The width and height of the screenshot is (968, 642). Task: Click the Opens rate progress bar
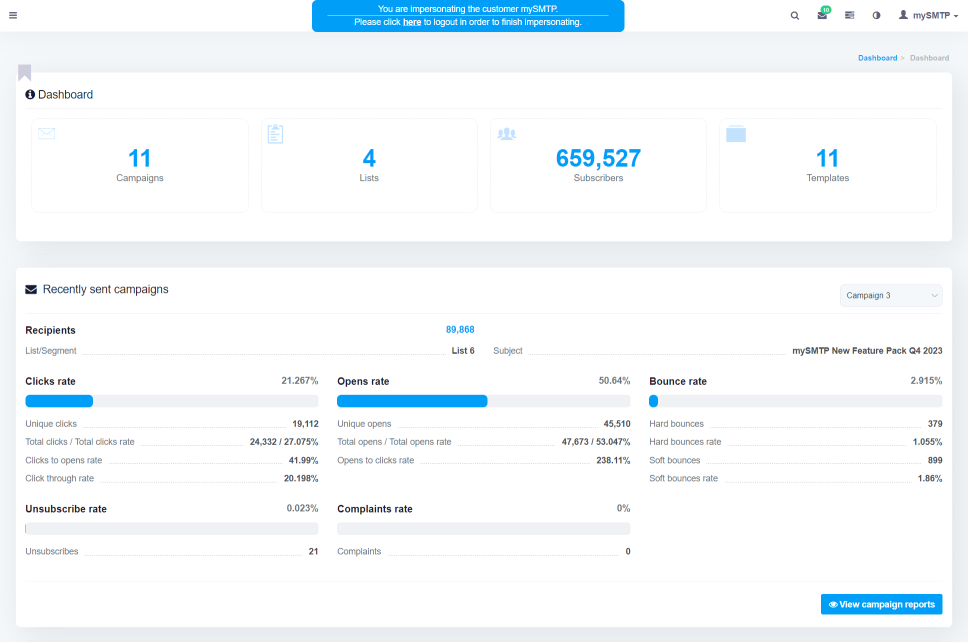(483, 401)
